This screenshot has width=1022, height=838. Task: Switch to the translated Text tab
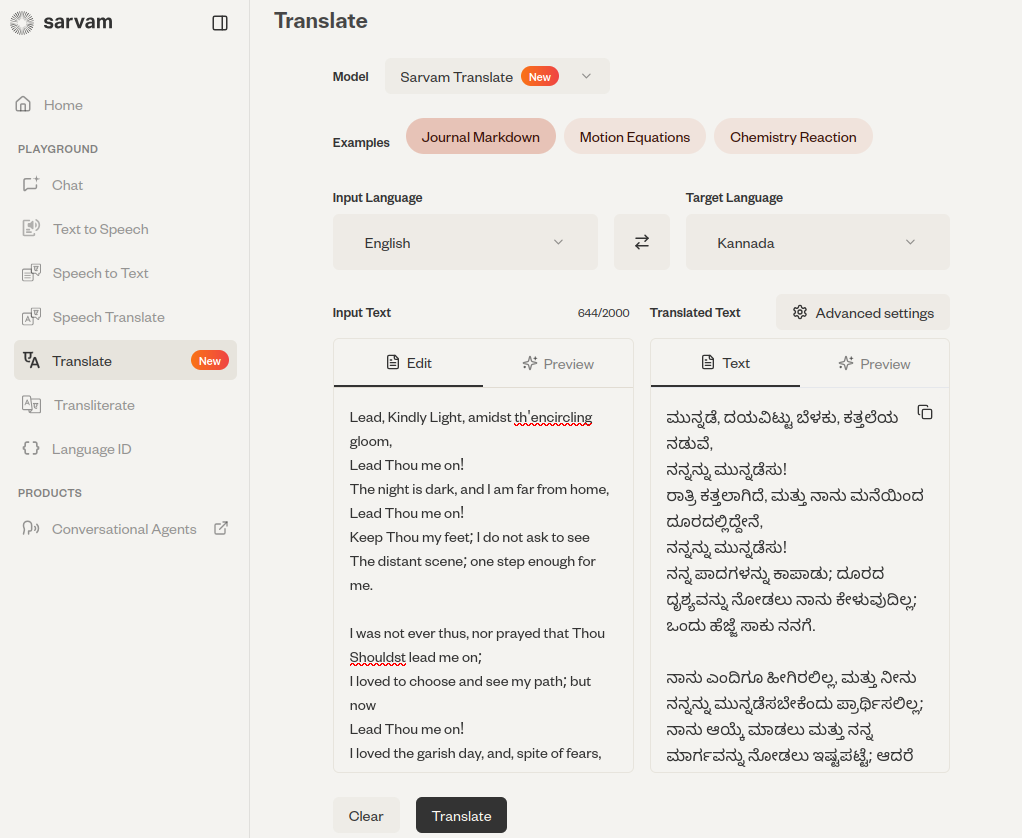click(725, 363)
